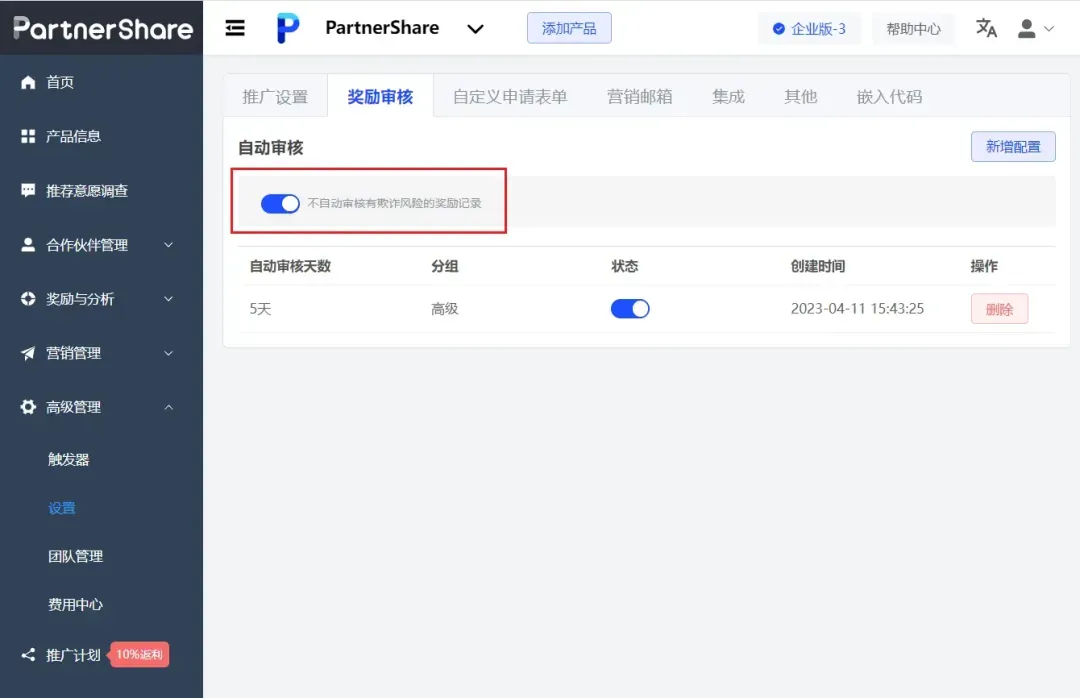Click the PartnerShare logo icon
Screen dimensions: 1080x698
(x=288, y=27)
